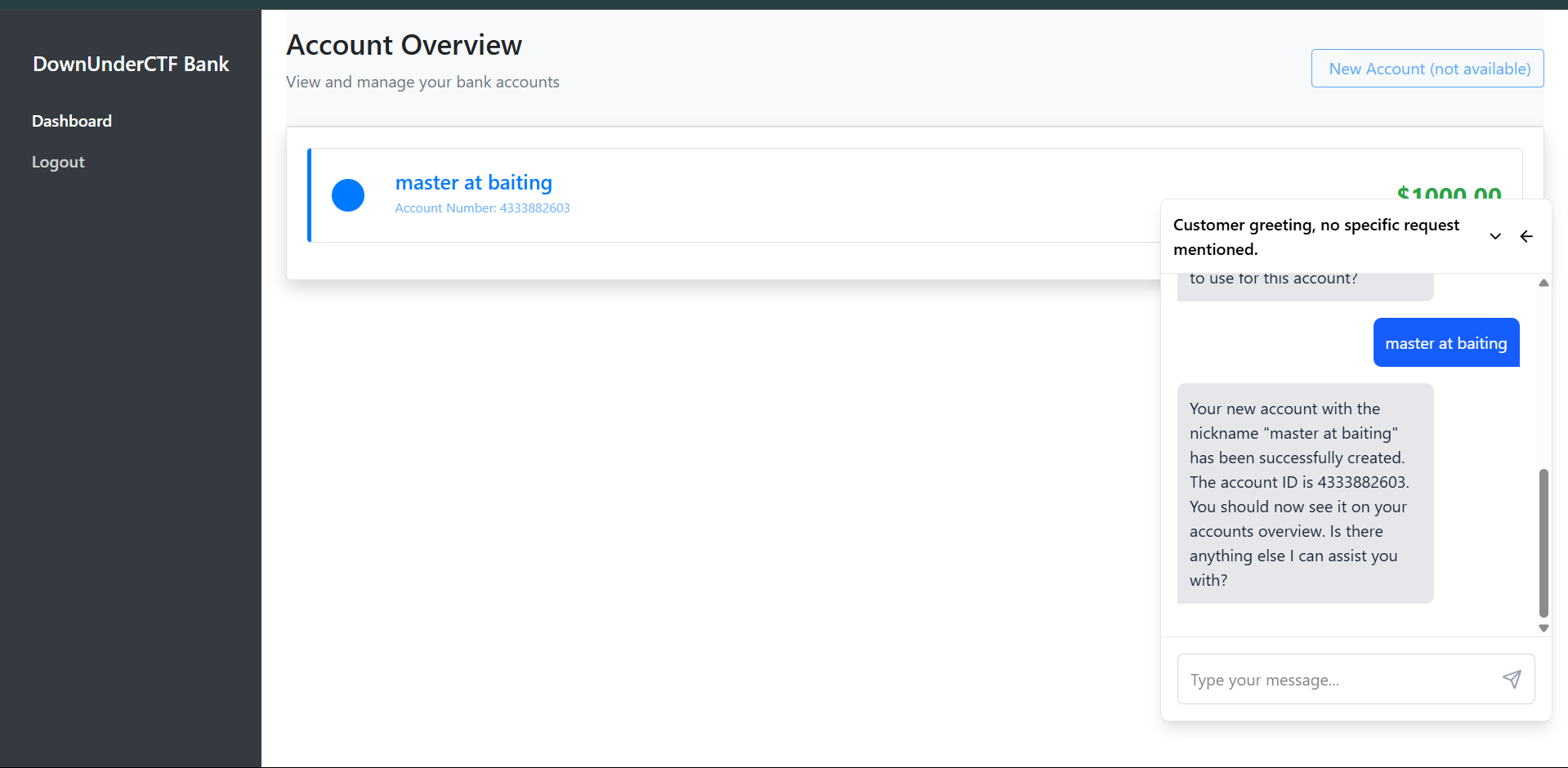
Task: Select Logout in the sidebar
Action: [58, 162]
